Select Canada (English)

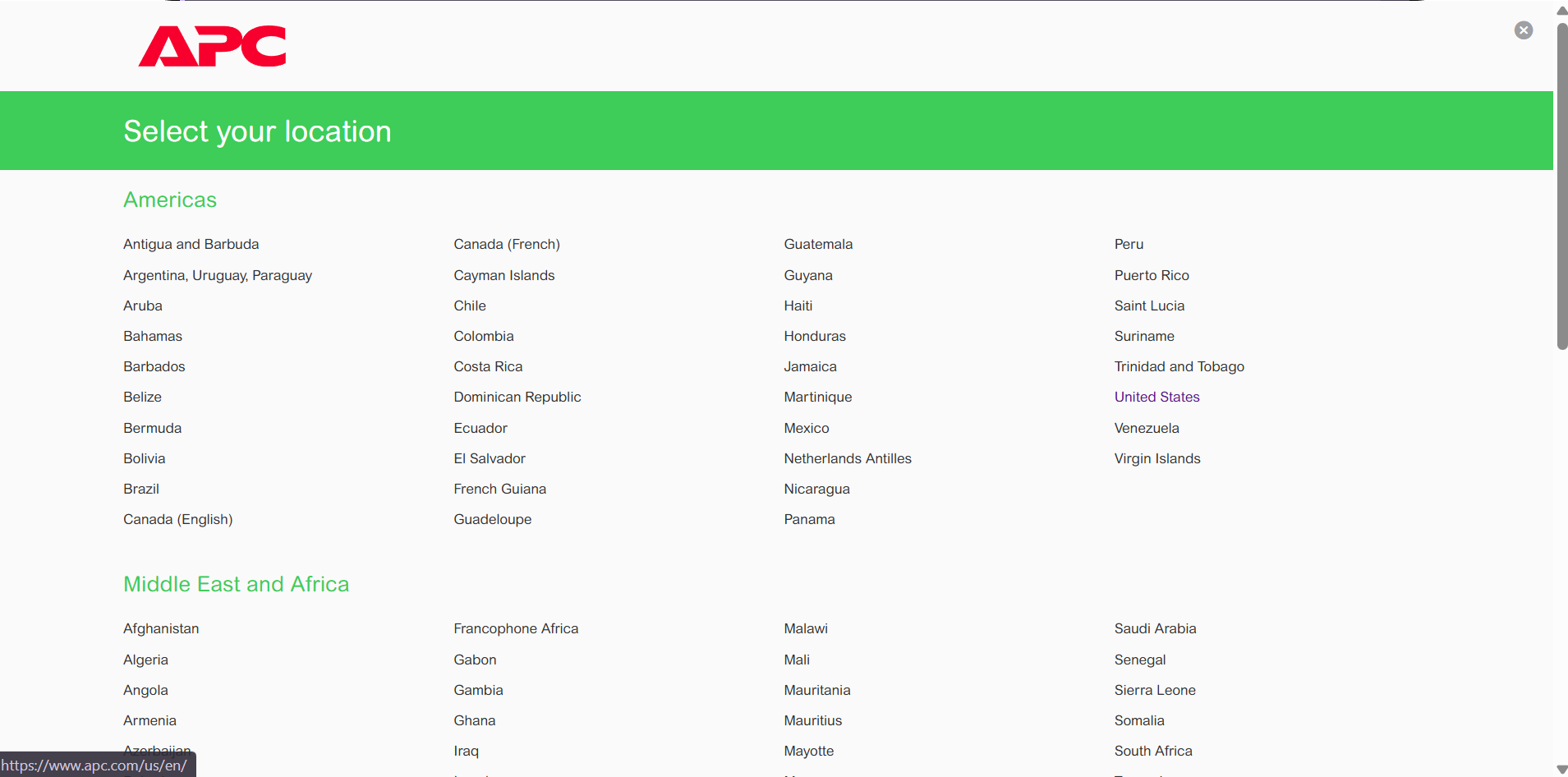178,519
